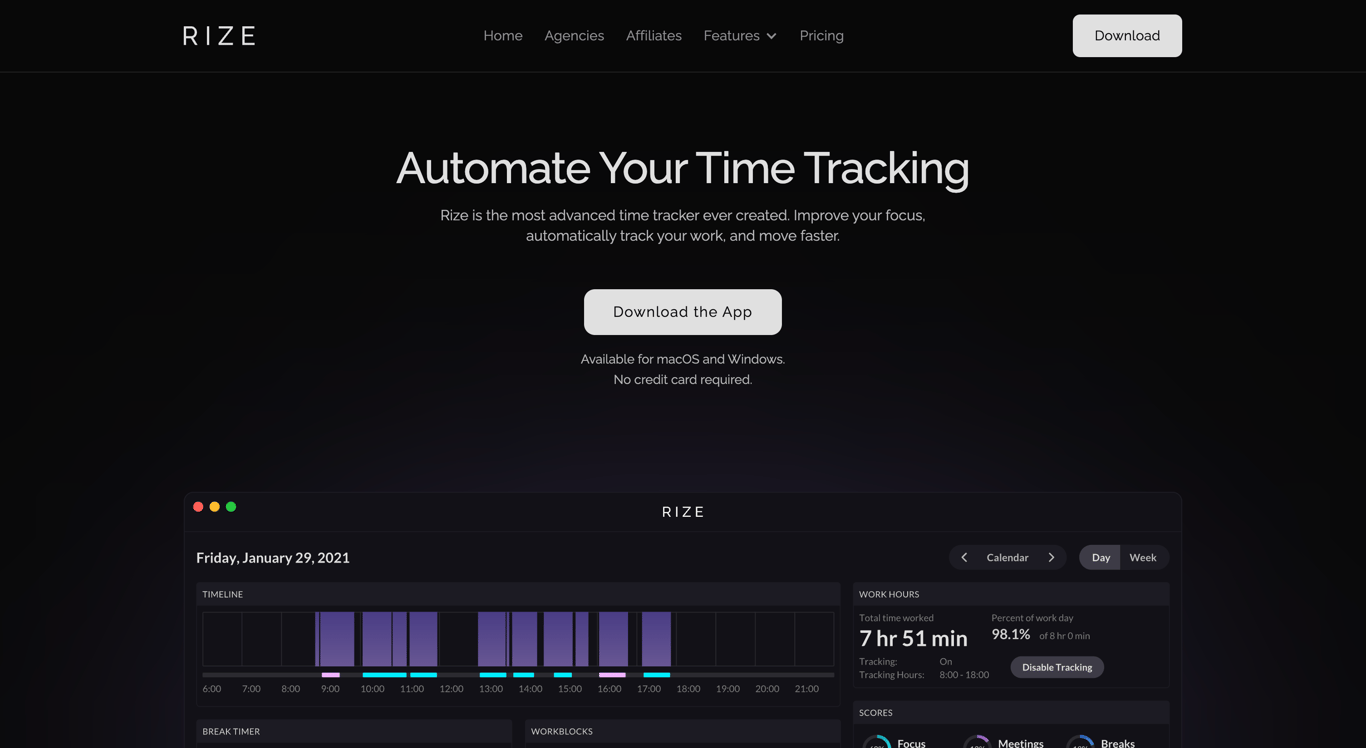Go to the next day using the right chevron
The image size is (1366, 748).
pyautogui.click(x=1052, y=557)
